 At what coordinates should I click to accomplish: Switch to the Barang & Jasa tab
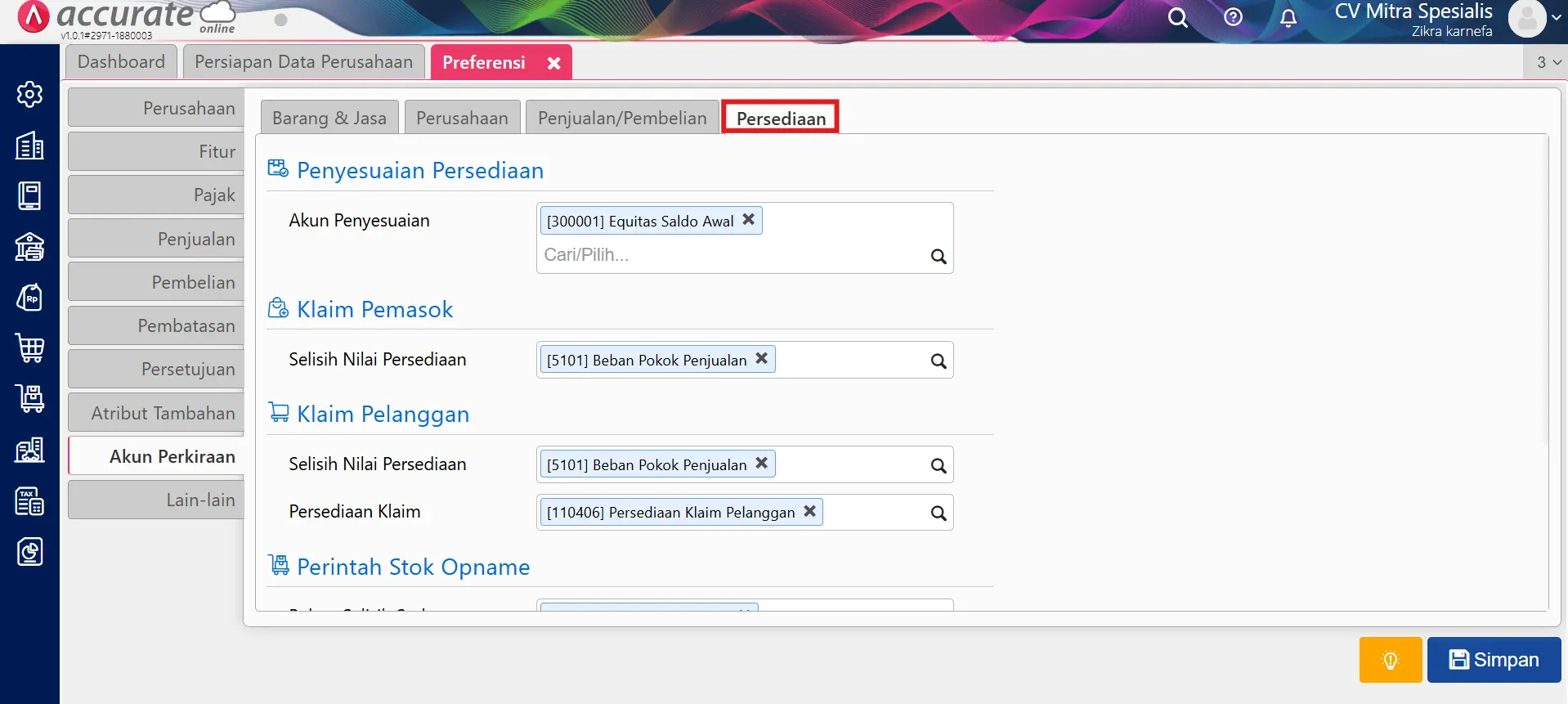click(x=329, y=119)
